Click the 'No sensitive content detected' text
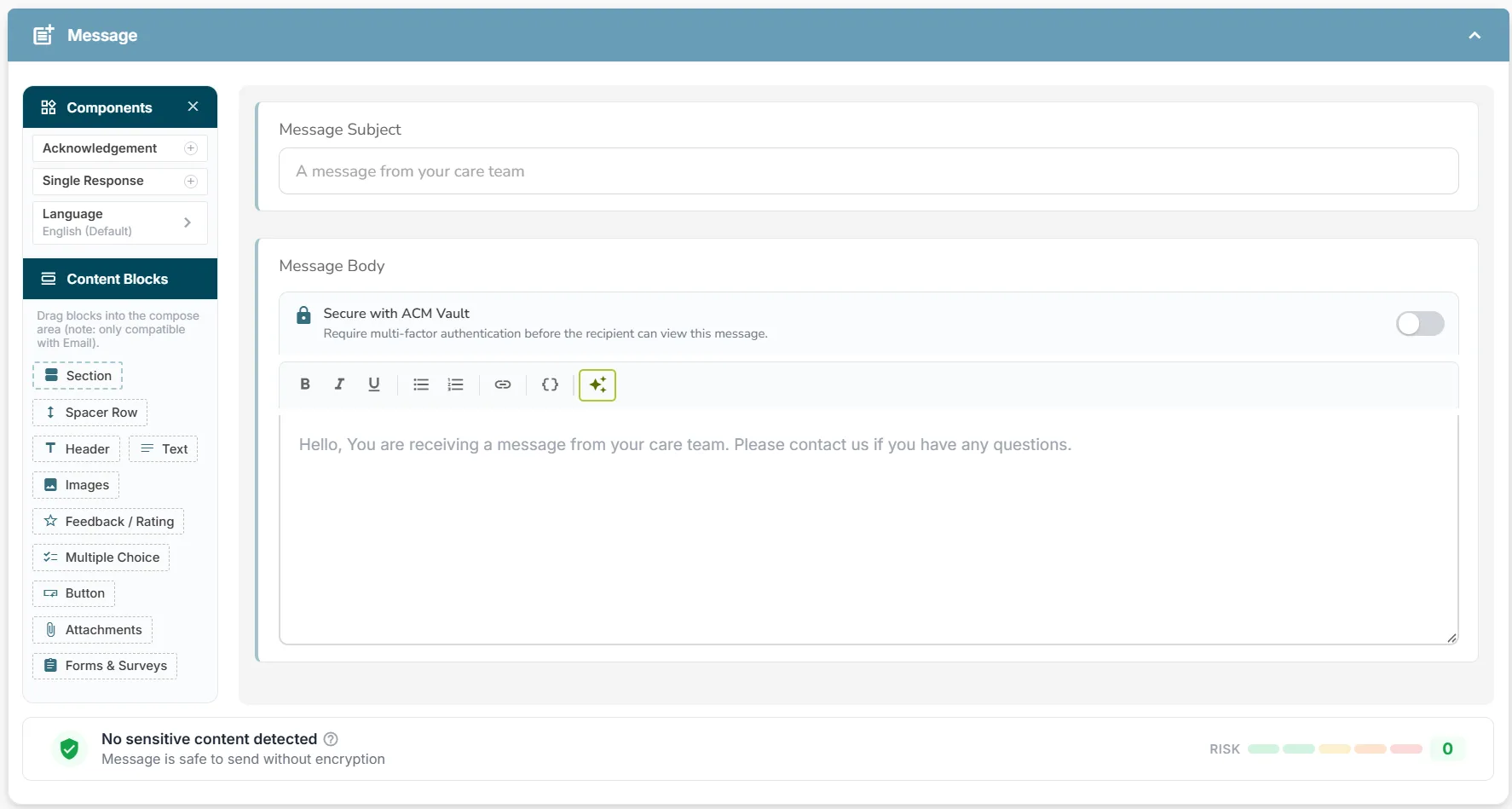Image resolution: width=1512 pixels, height=809 pixels. [209, 739]
